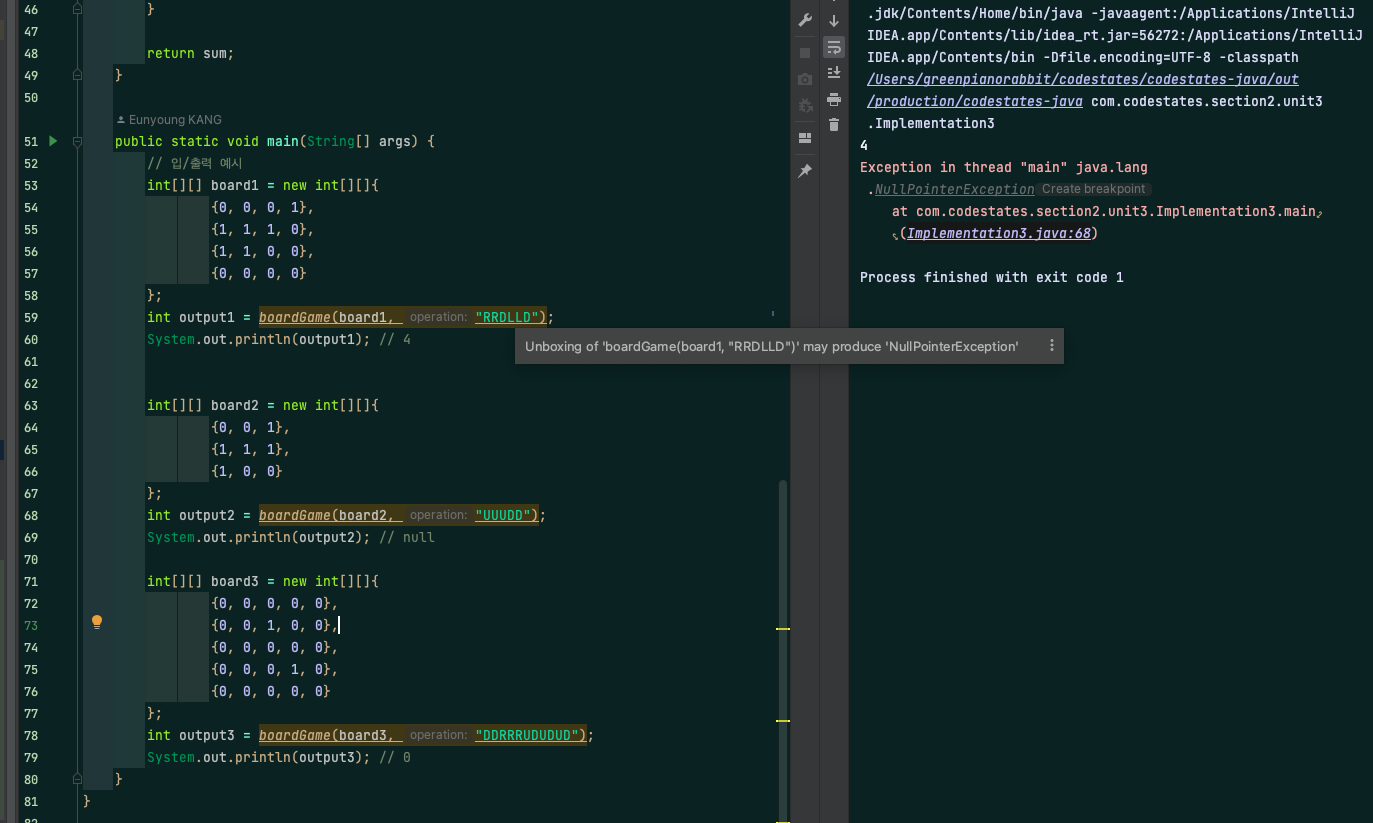Open Run tool window wrench settings
This screenshot has width=1373, height=823.
[x=805, y=20]
